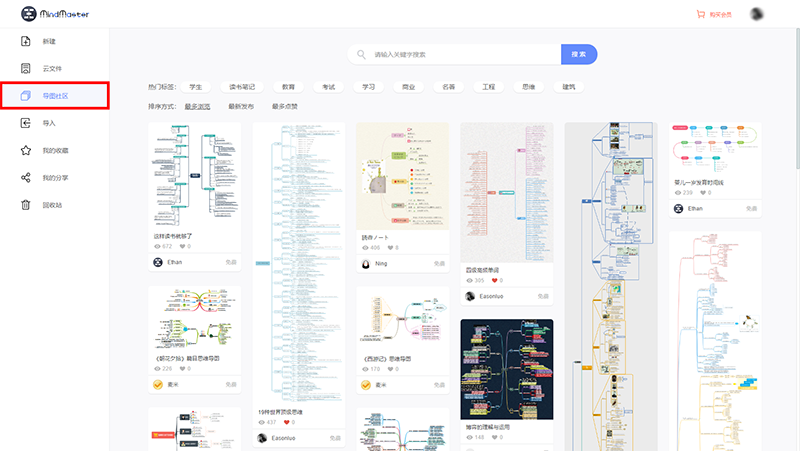This screenshot has width=800, height=451.
Task: Filter by 考试 tag
Action: pyautogui.click(x=329, y=87)
